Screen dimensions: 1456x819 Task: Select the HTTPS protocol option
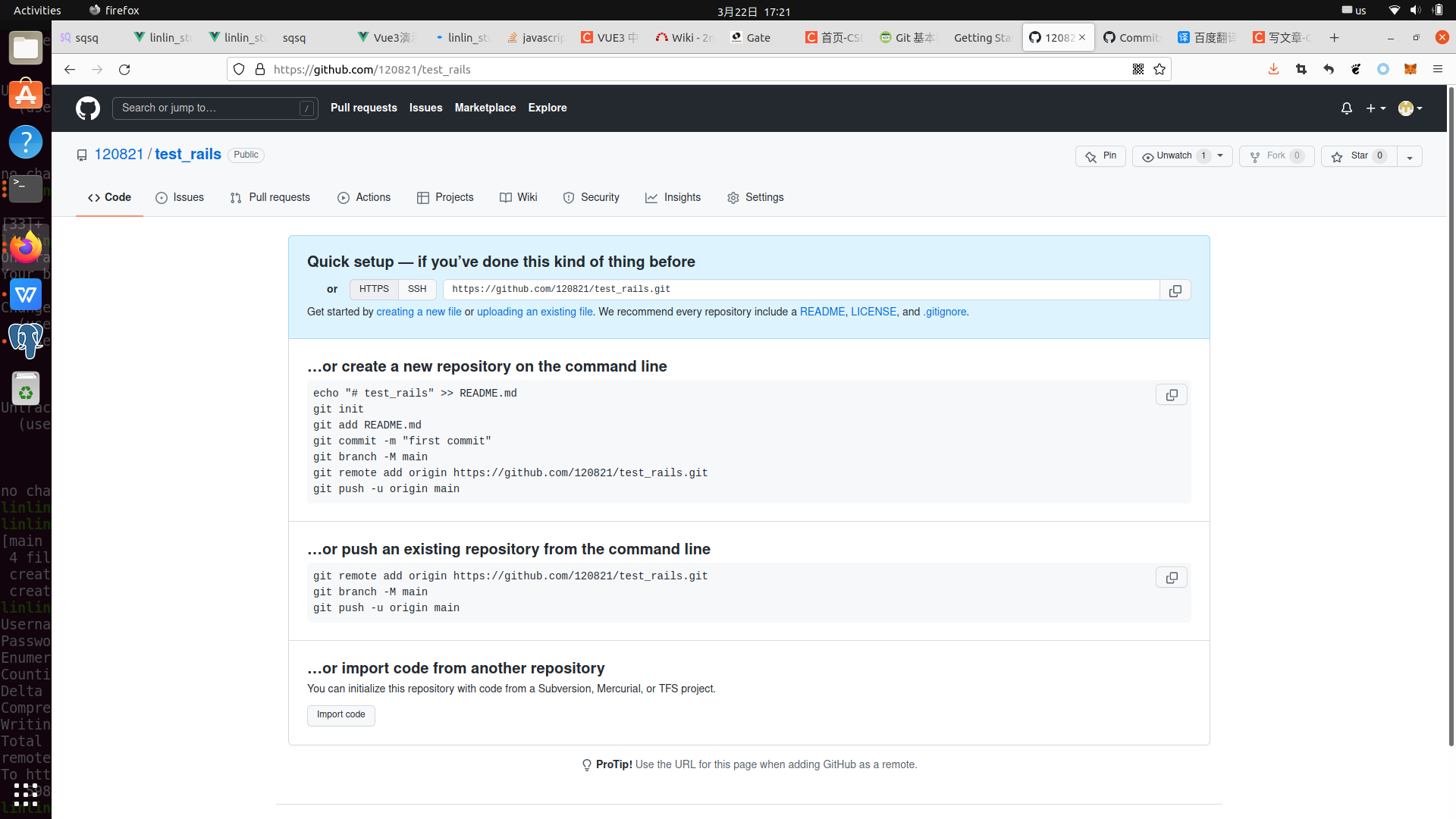pyautogui.click(x=374, y=290)
